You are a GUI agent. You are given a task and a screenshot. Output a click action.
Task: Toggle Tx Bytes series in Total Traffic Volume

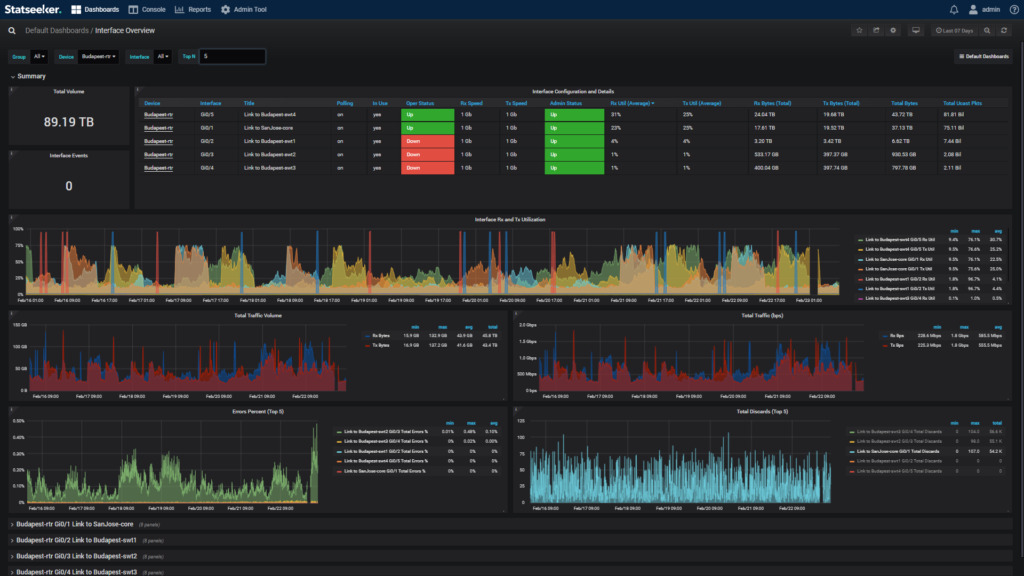[x=381, y=345]
